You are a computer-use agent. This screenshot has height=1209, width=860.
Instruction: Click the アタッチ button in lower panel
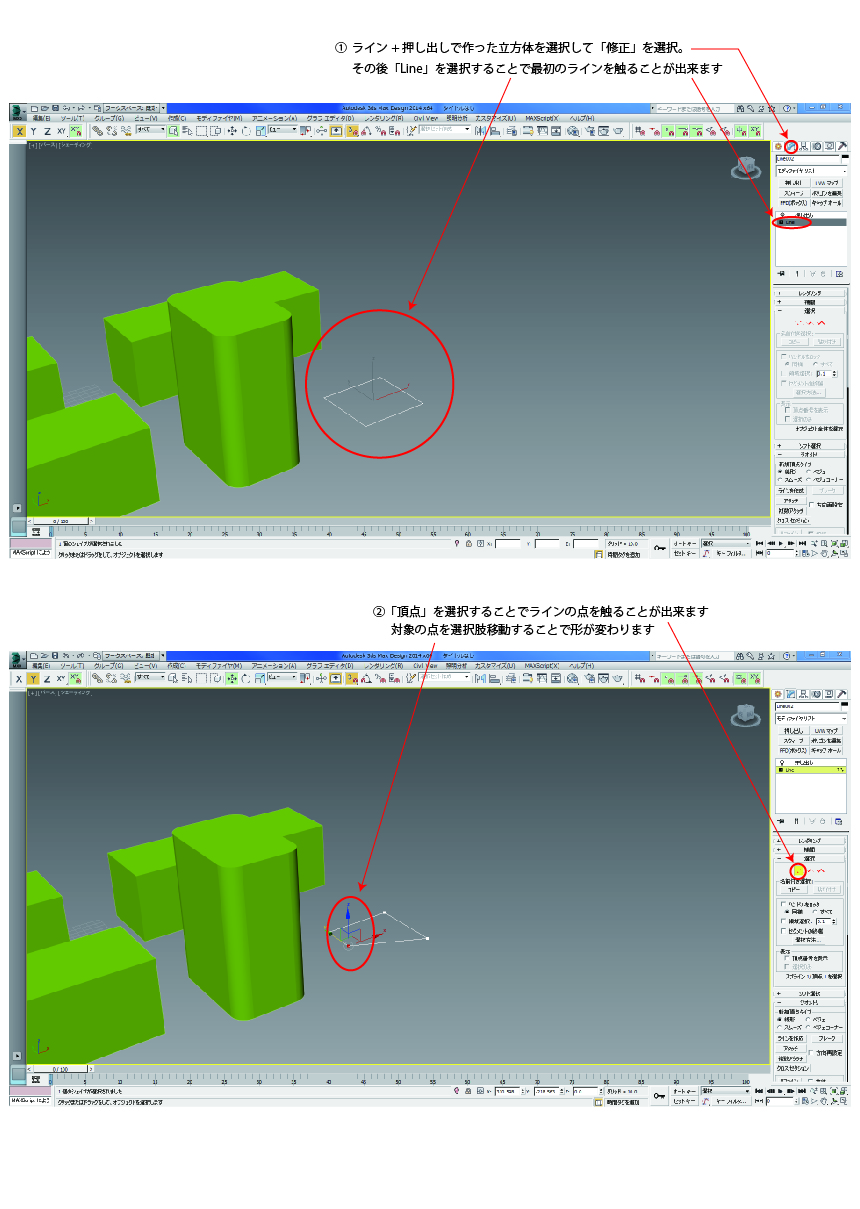coord(791,1047)
